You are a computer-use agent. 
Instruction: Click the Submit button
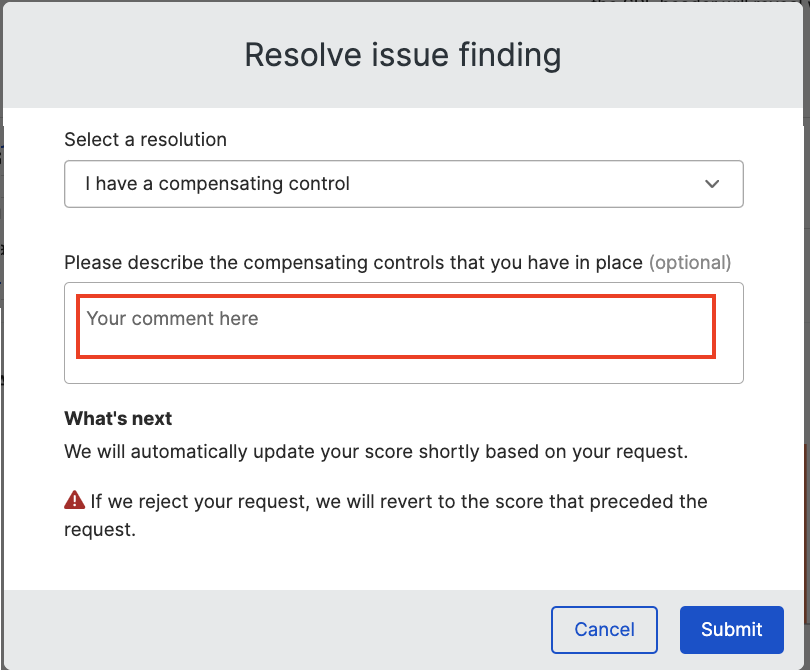point(731,629)
